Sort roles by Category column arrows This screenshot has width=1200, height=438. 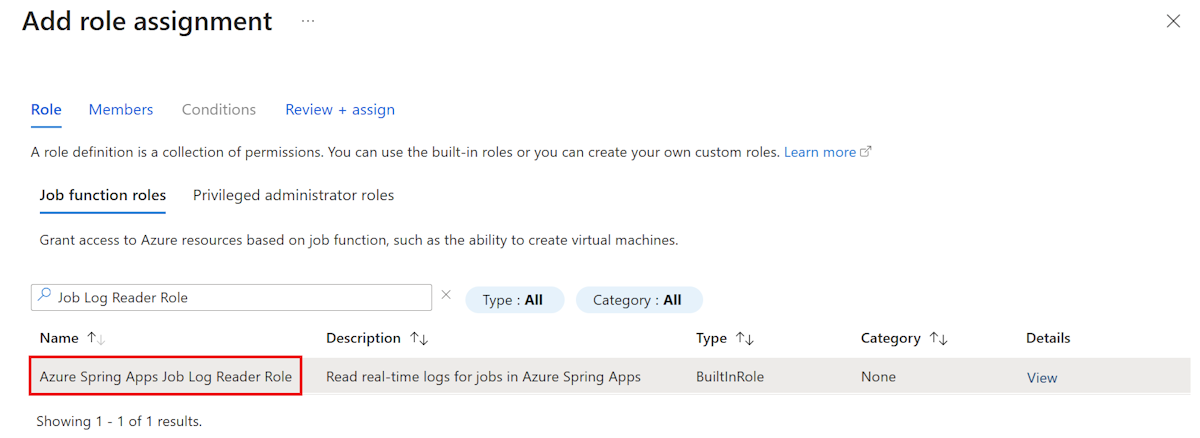click(938, 338)
